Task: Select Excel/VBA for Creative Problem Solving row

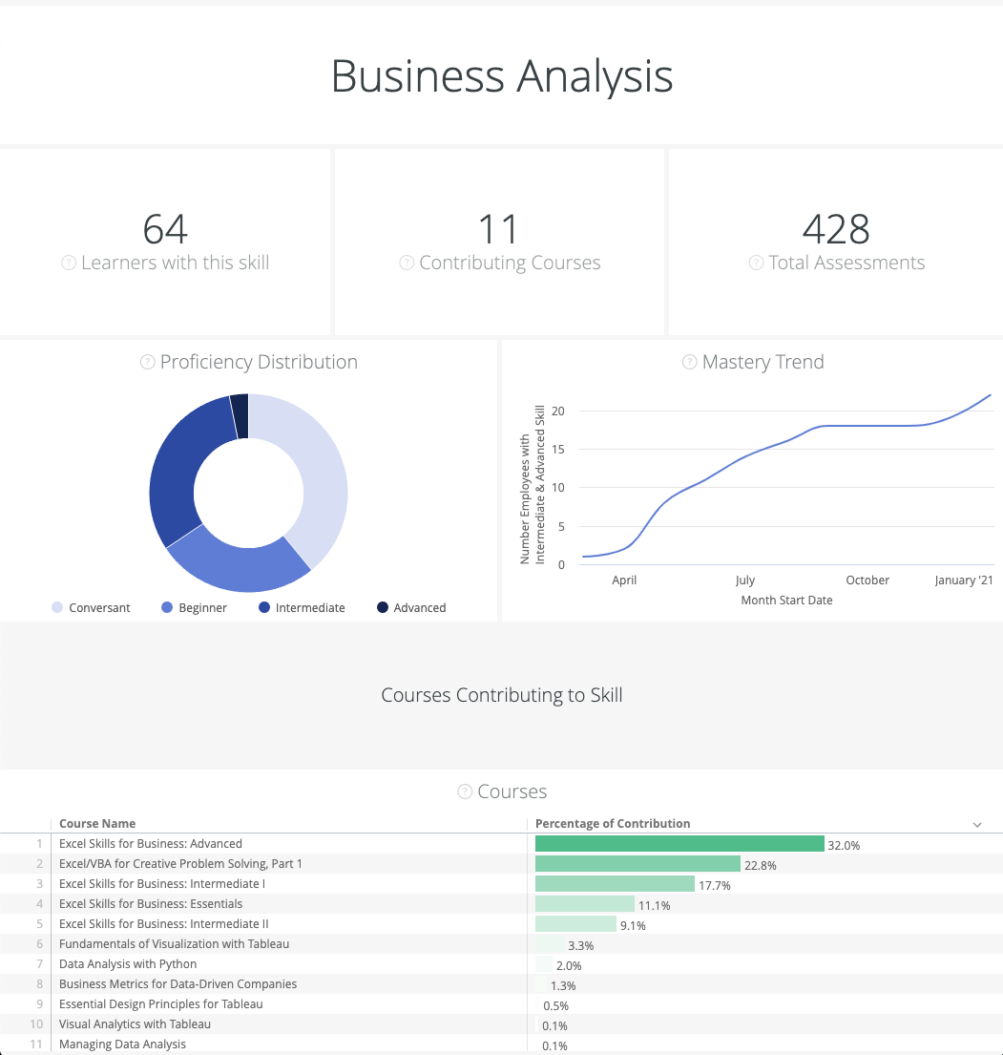Action: (x=501, y=864)
